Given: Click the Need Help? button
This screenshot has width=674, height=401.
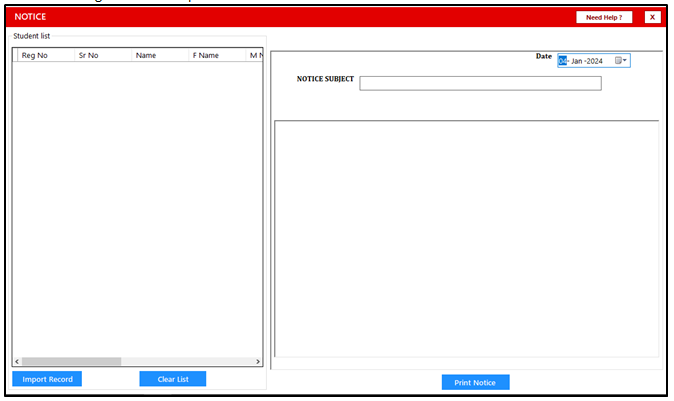Looking at the screenshot, I should tap(604, 17).
